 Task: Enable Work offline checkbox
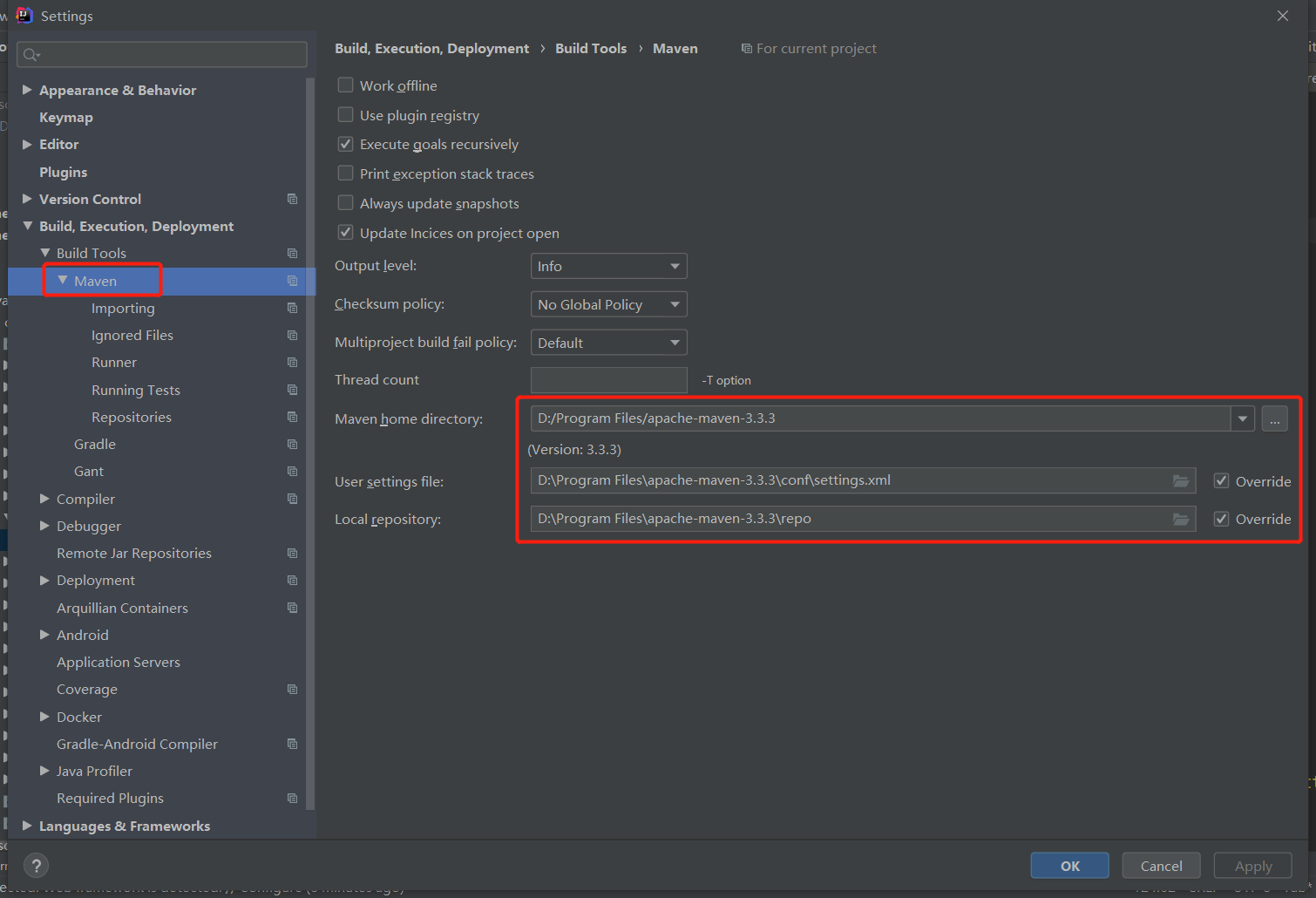(x=345, y=85)
